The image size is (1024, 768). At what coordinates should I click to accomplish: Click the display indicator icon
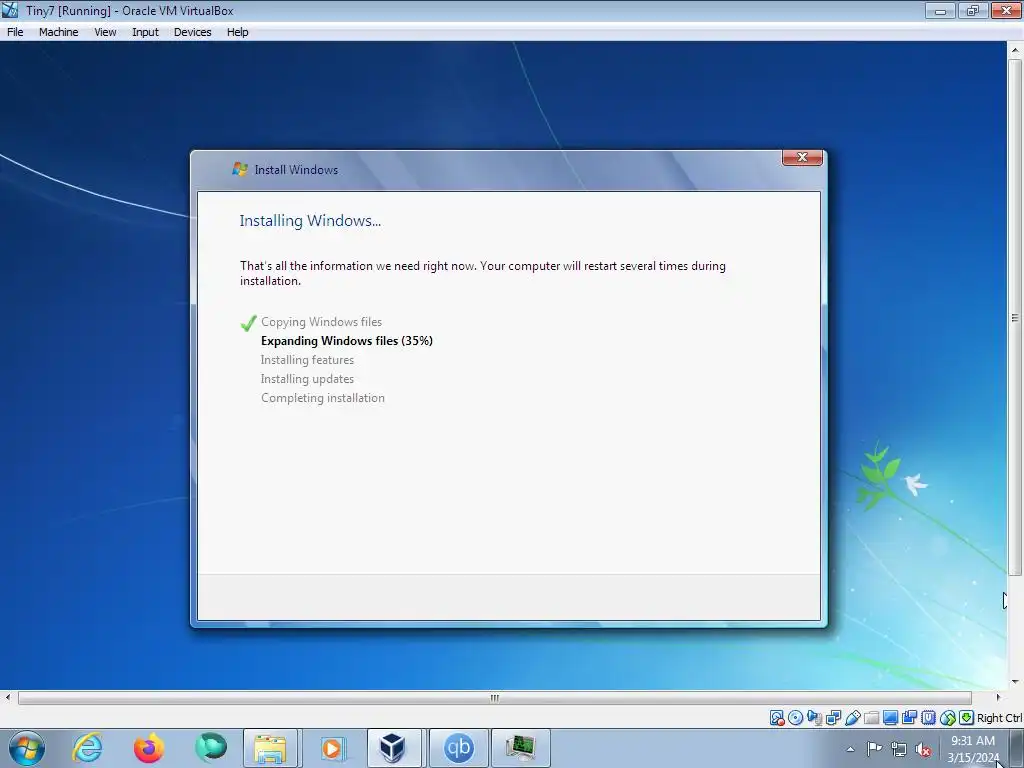coord(890,718)
